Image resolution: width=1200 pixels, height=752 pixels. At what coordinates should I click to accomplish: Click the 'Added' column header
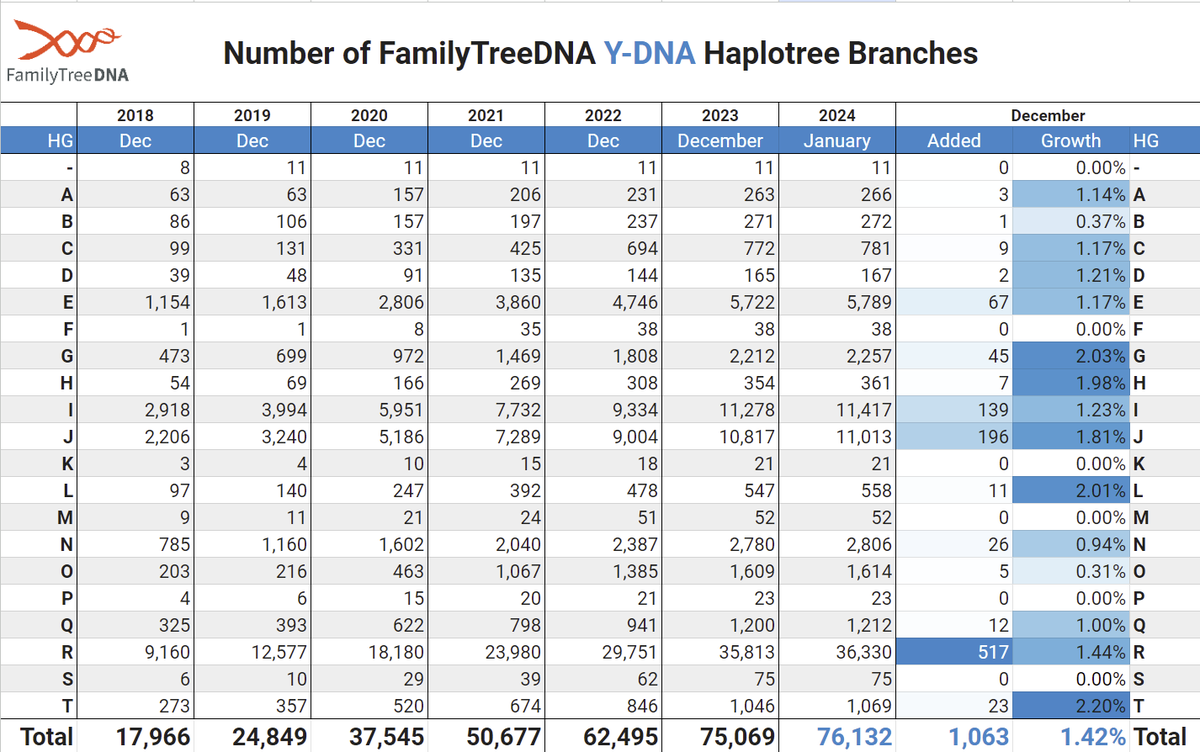point(954,141)
